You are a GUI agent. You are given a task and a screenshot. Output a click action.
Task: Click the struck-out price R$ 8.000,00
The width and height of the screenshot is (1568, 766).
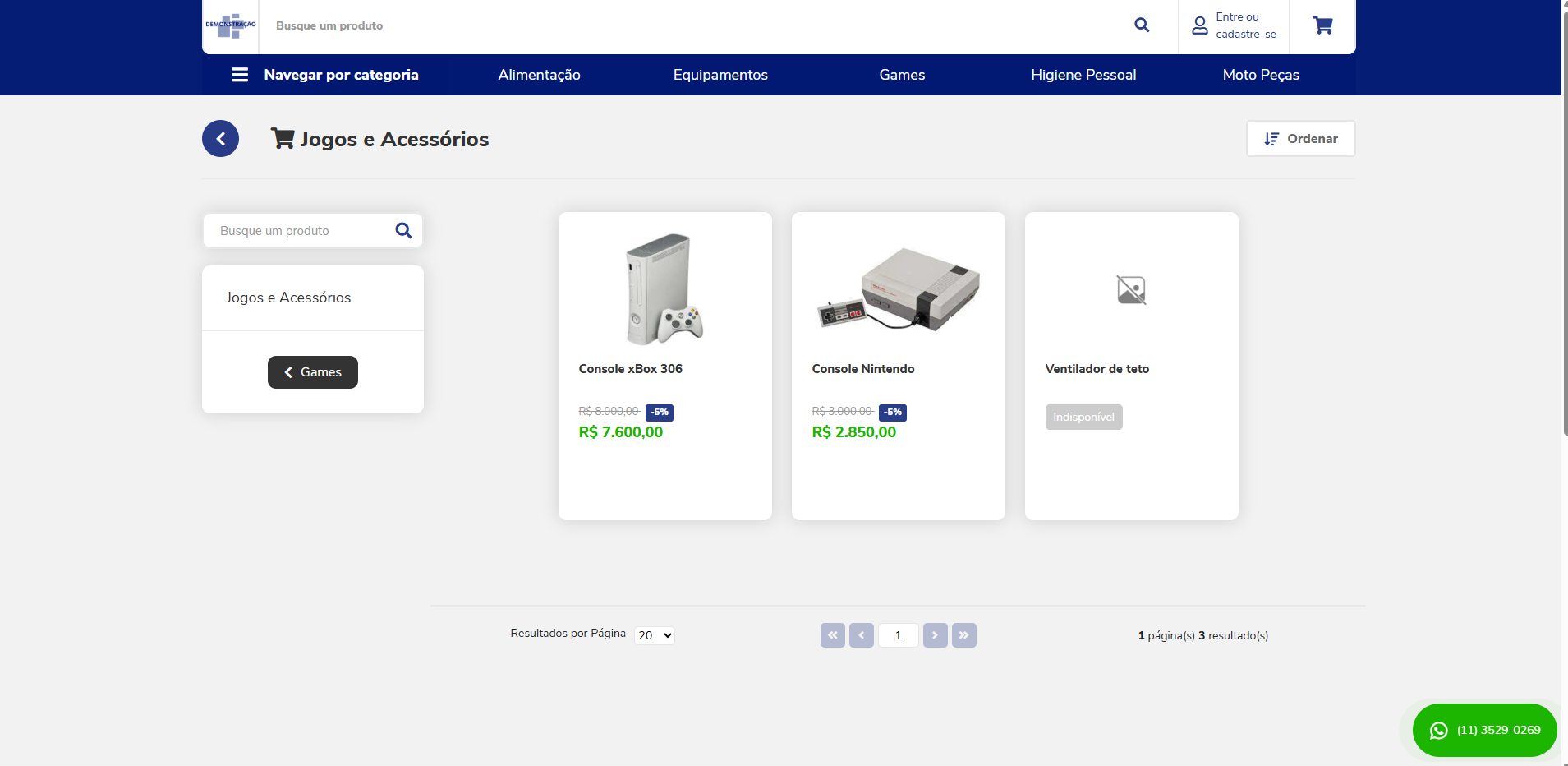(609, 411)
